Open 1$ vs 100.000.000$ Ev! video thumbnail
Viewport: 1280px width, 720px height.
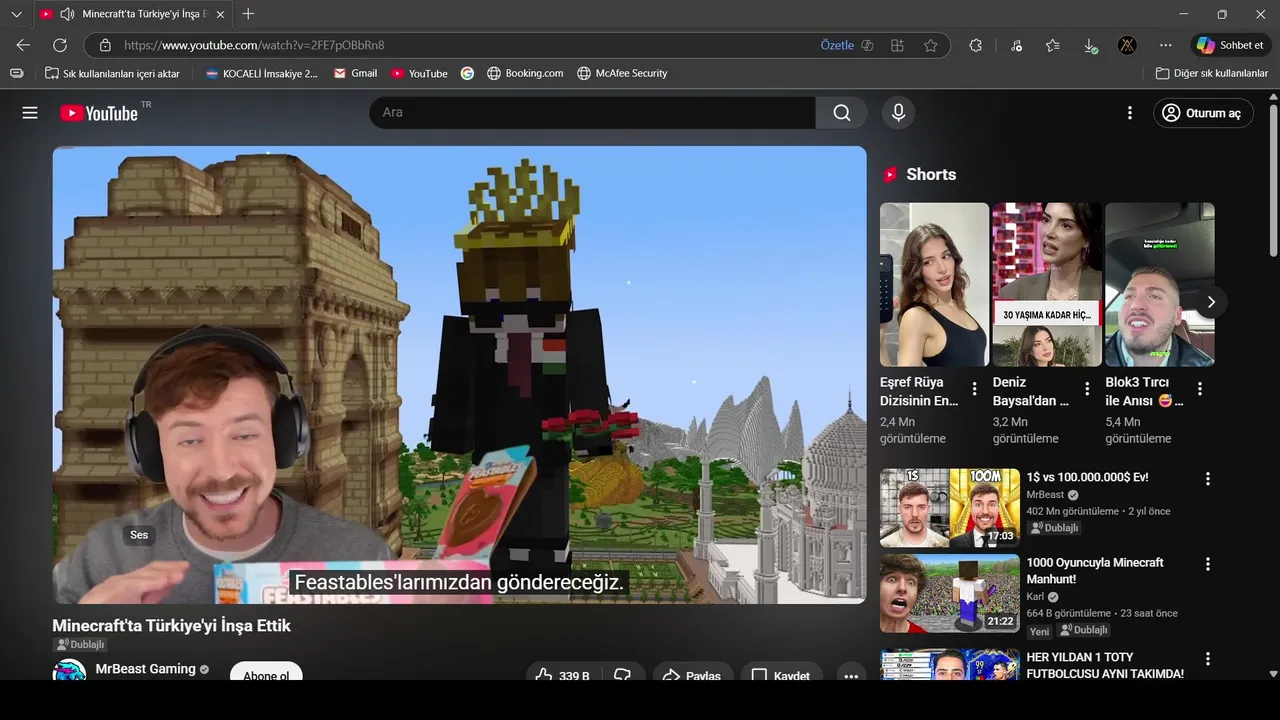tap(950, 508)
